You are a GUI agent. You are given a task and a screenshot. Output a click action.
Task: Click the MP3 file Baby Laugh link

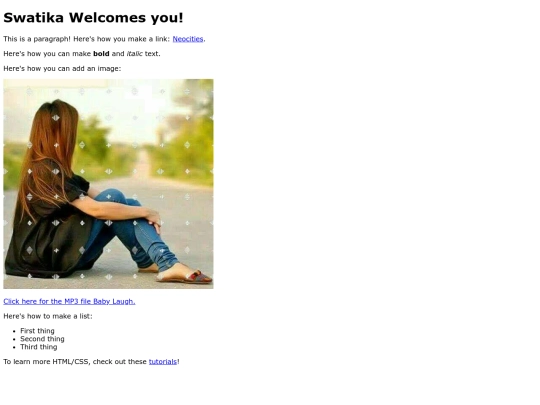(69, 301)
